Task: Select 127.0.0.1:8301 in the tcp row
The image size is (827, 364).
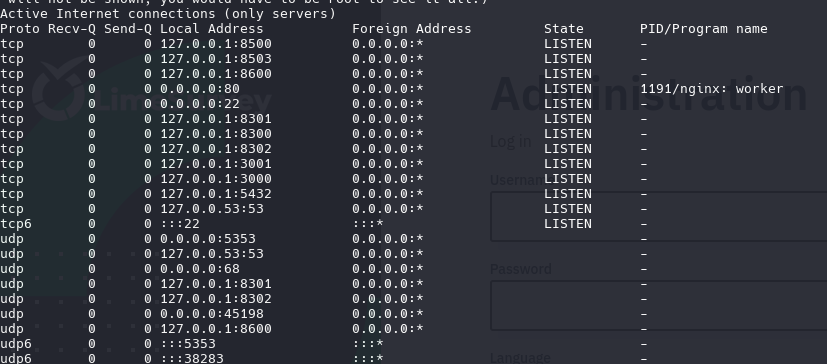Action: click(216, 119)
